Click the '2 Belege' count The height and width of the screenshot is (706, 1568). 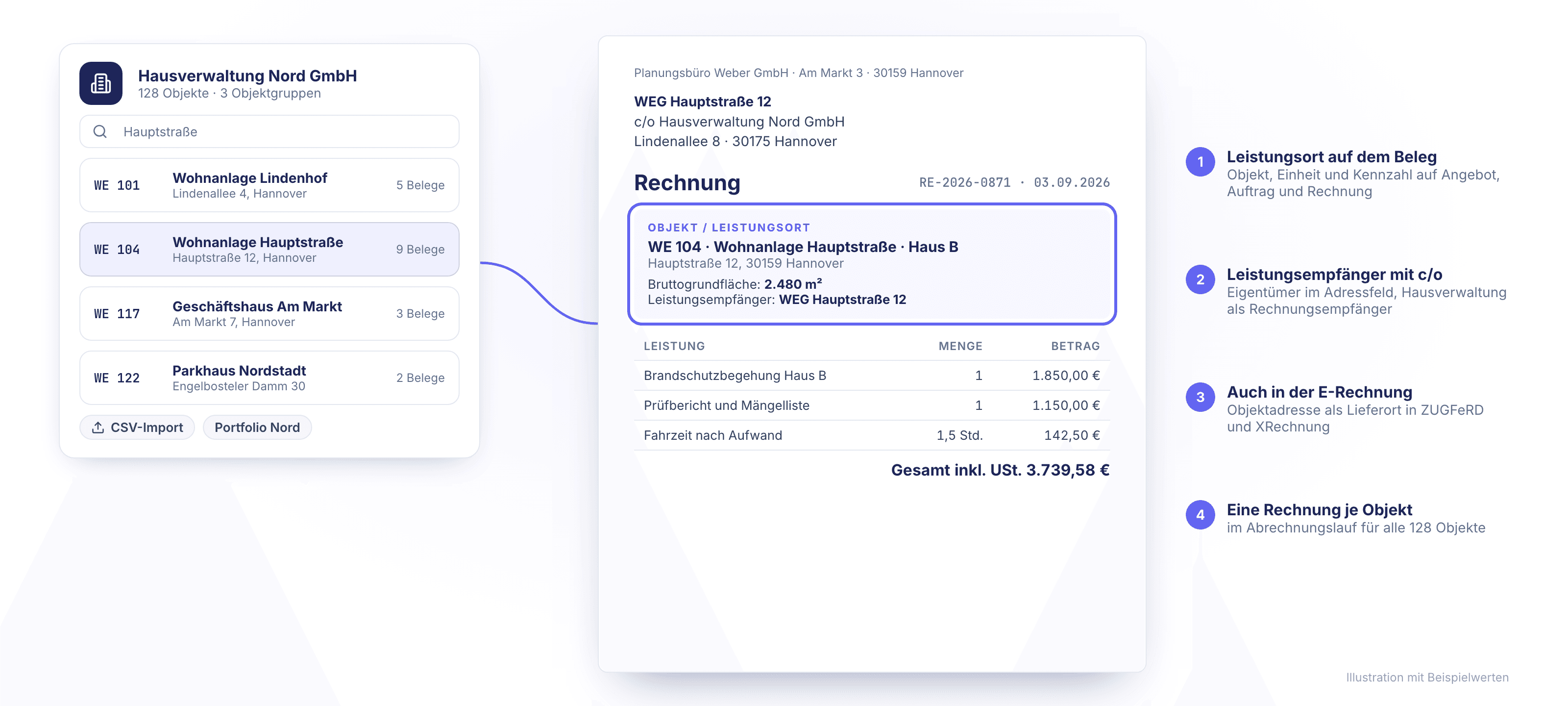420,378
